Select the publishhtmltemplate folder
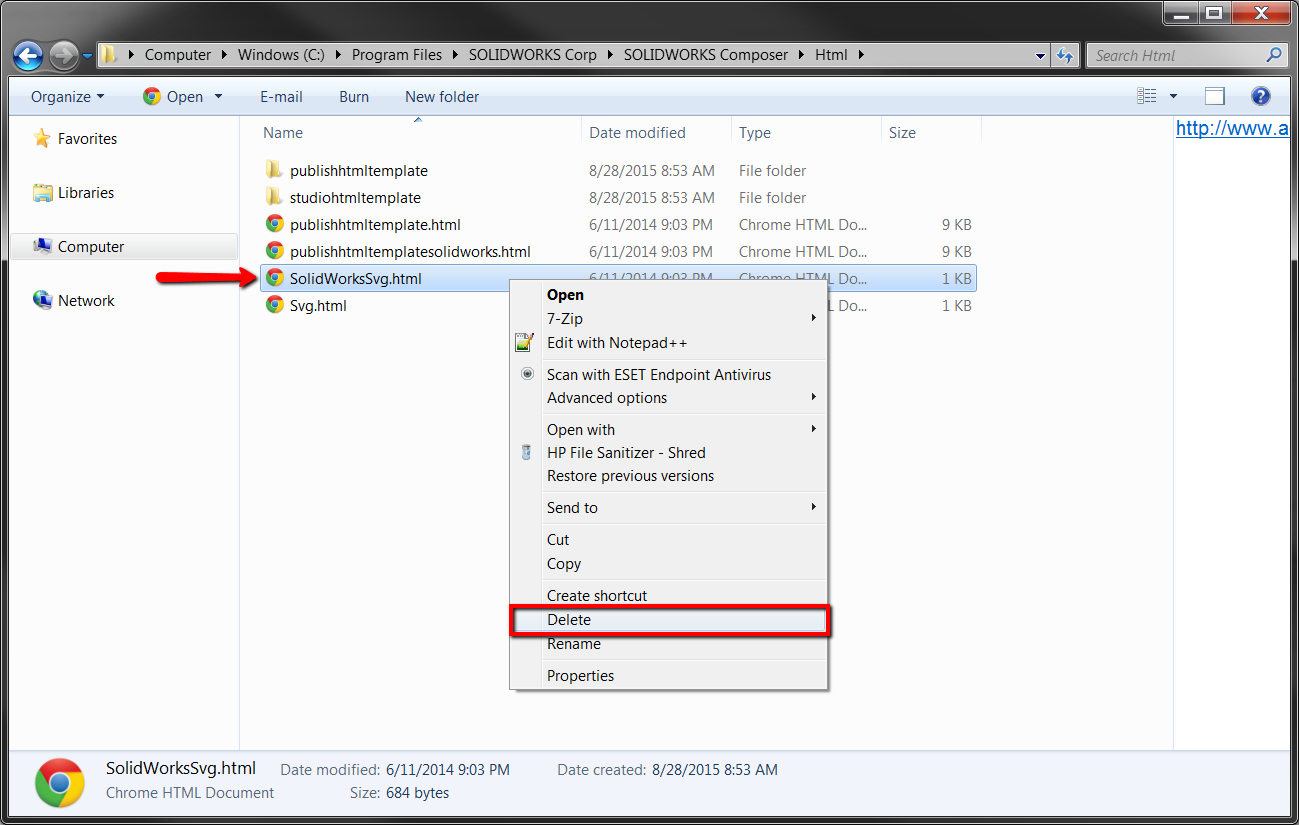This screenshot has width=1299, height=825. pos(358,171)
